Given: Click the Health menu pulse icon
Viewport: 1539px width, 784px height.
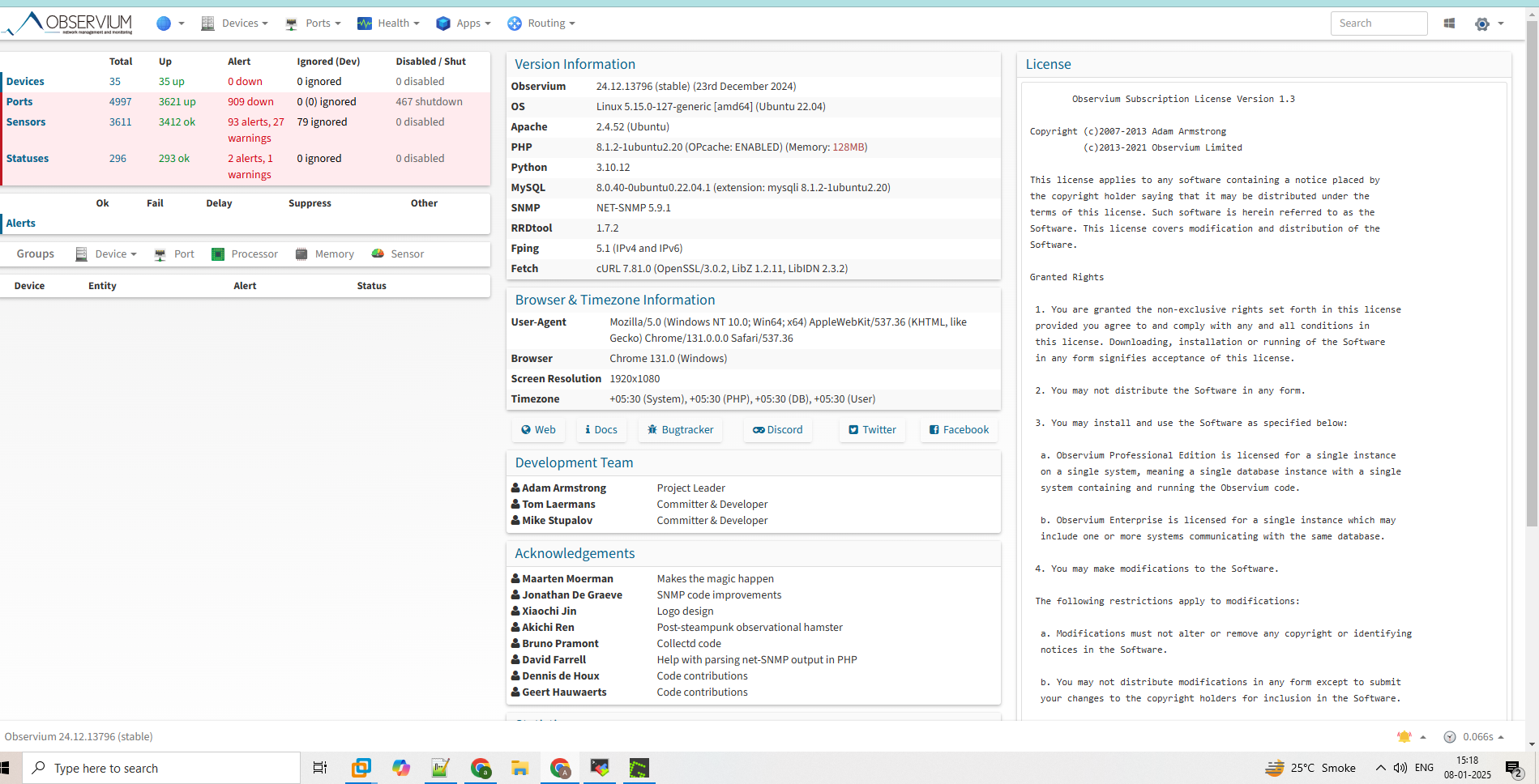Looking at the screenshot, I should point(365,23).
